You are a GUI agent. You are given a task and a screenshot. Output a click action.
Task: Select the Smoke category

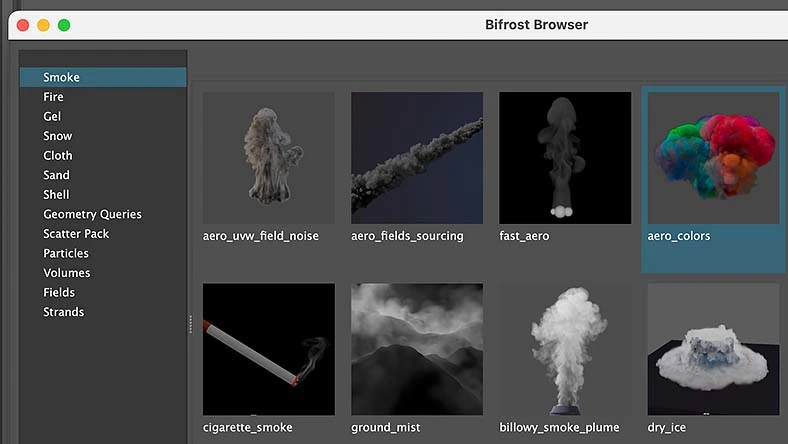click(x=103, y=77)
